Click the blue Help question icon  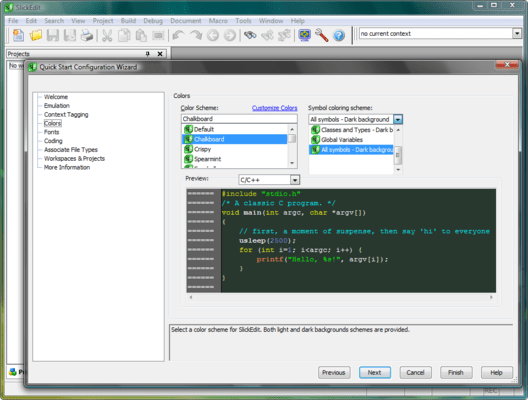point(339,35)
